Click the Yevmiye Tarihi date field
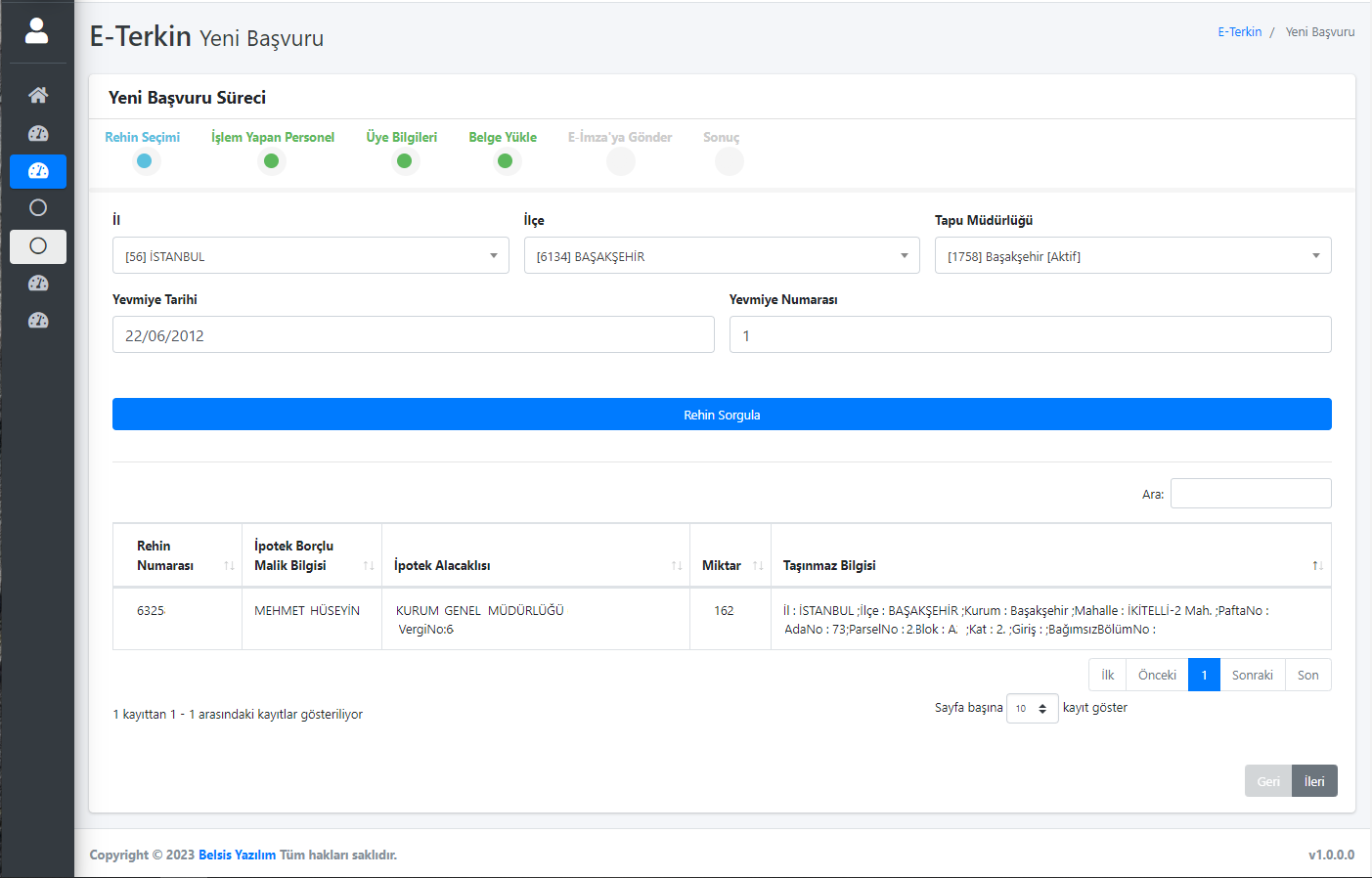This screenshot has width=1372, height=878. (x=414, y=334)
